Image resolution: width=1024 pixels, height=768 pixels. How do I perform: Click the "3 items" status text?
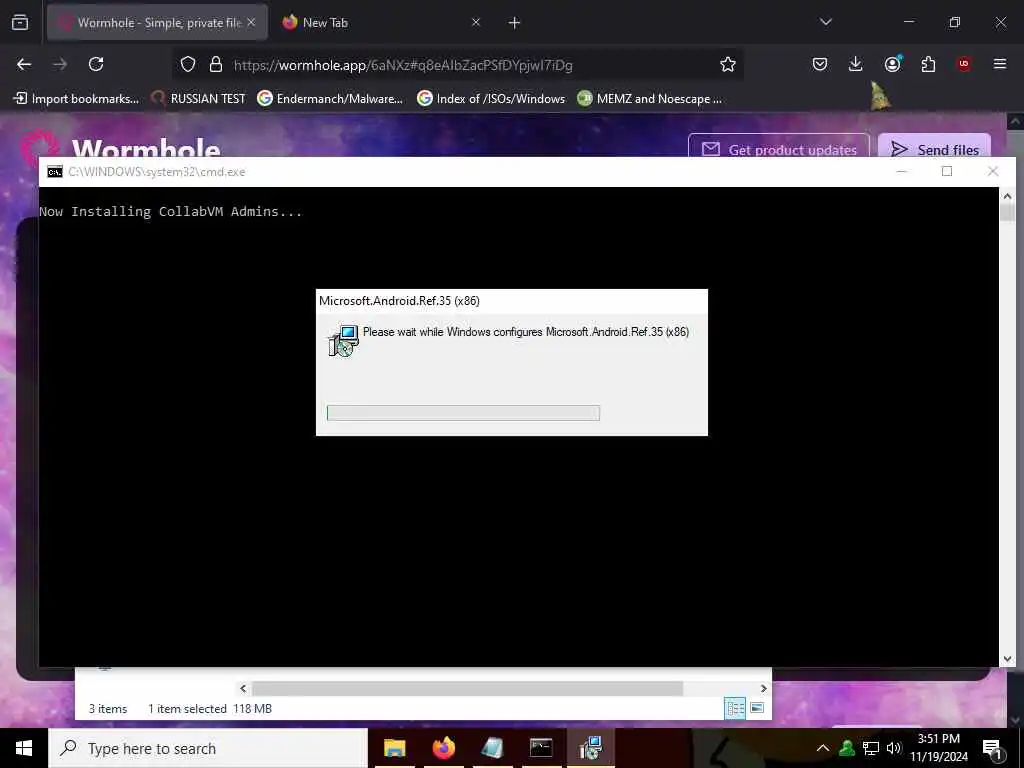click(x=108, y=709)
